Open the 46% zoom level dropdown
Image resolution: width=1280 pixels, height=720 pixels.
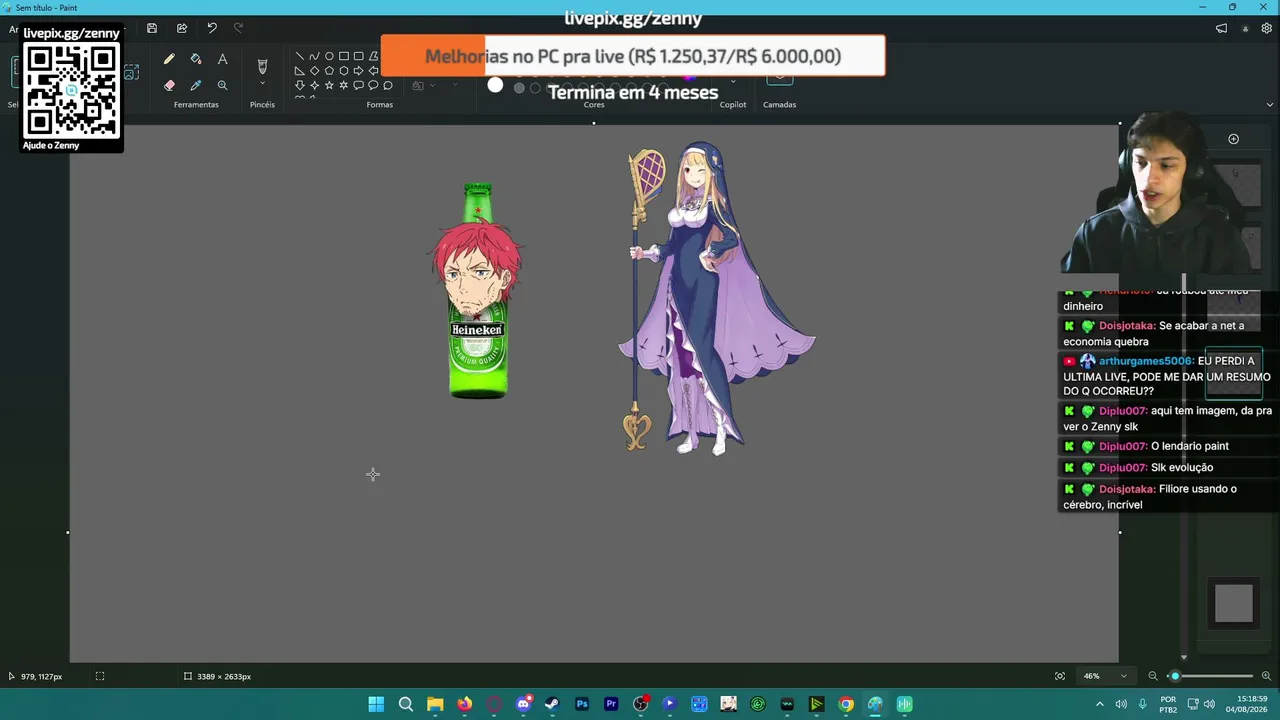click(x=1105, y=676)
